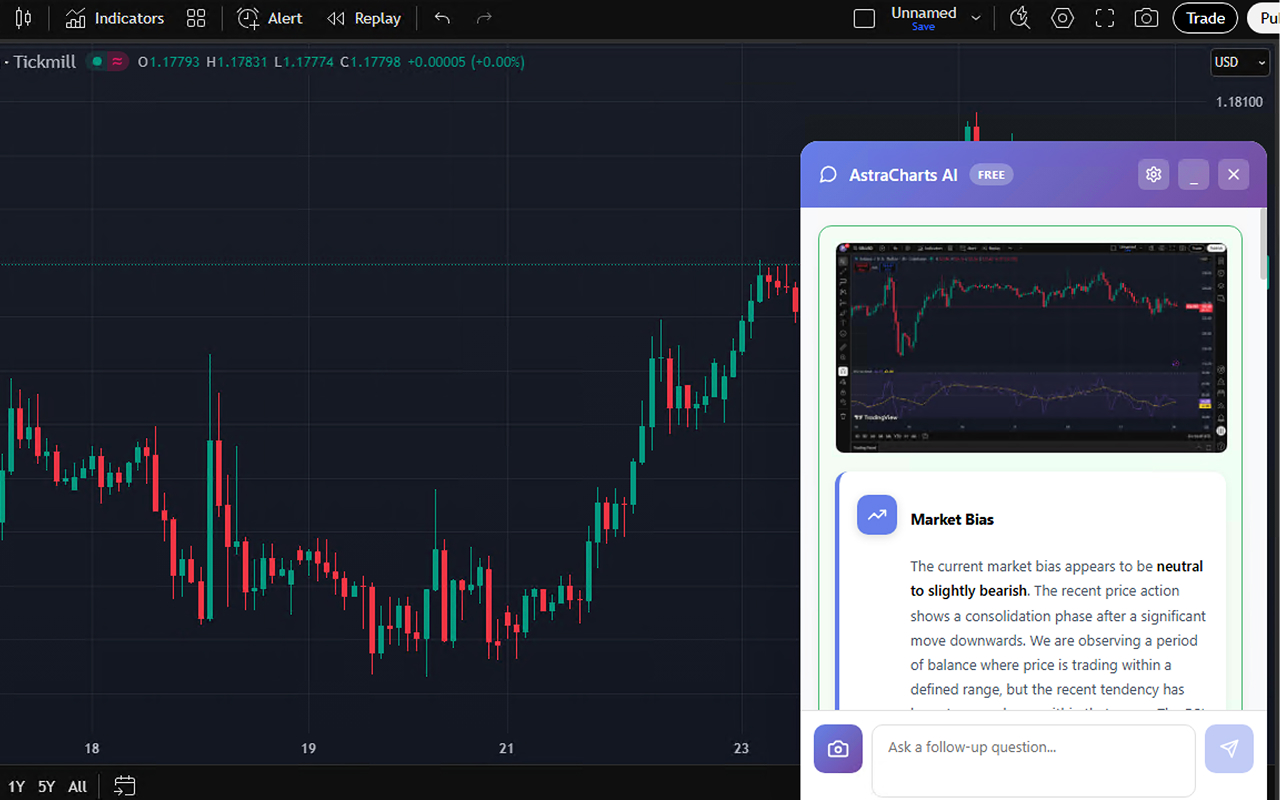Open chart settings hexagon icon
Screen dimensions: 1280x800
1062,18
